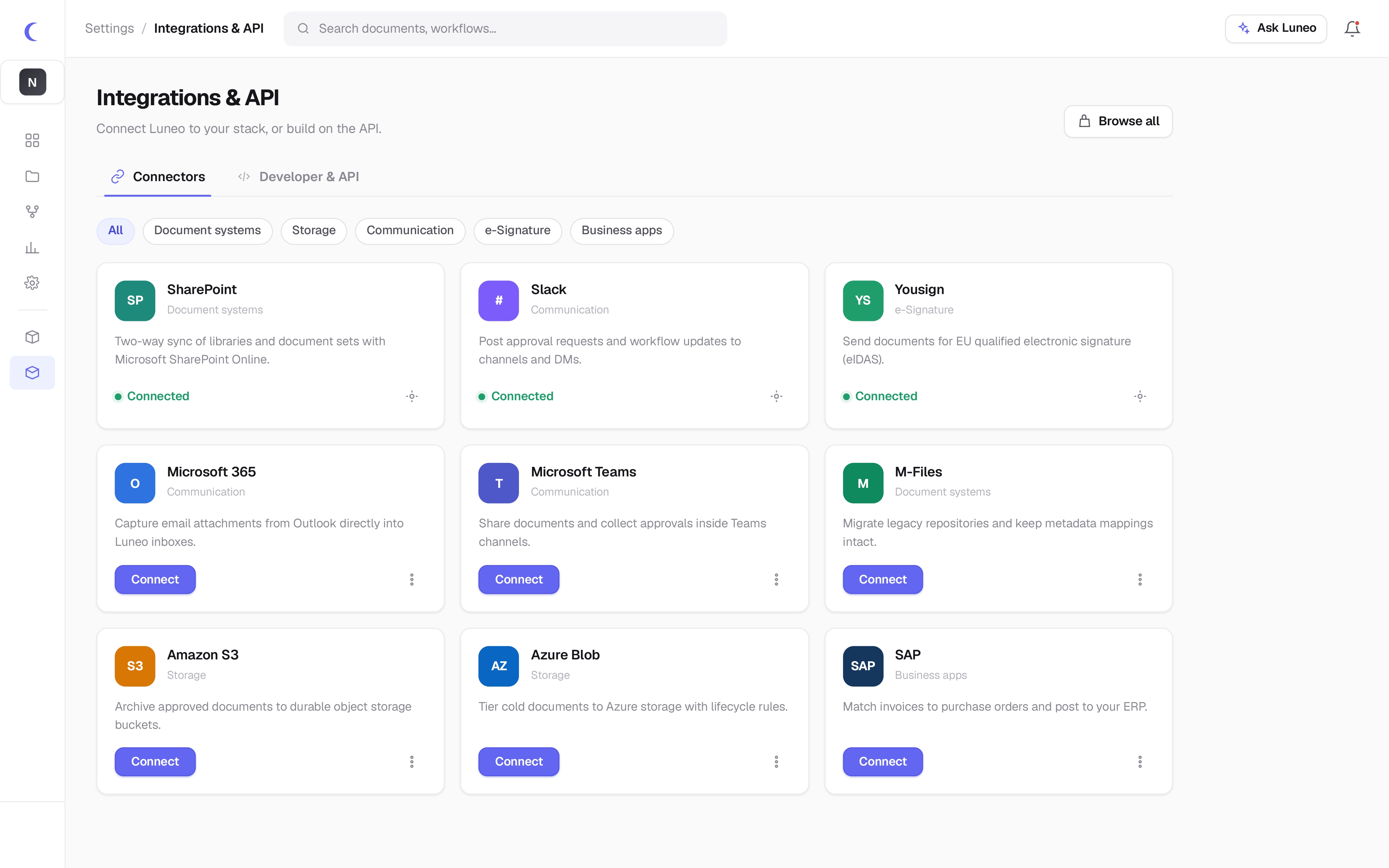Click the SharePoint card title
The height and width of the screenshot is (868, 1389).
[202, 289]
